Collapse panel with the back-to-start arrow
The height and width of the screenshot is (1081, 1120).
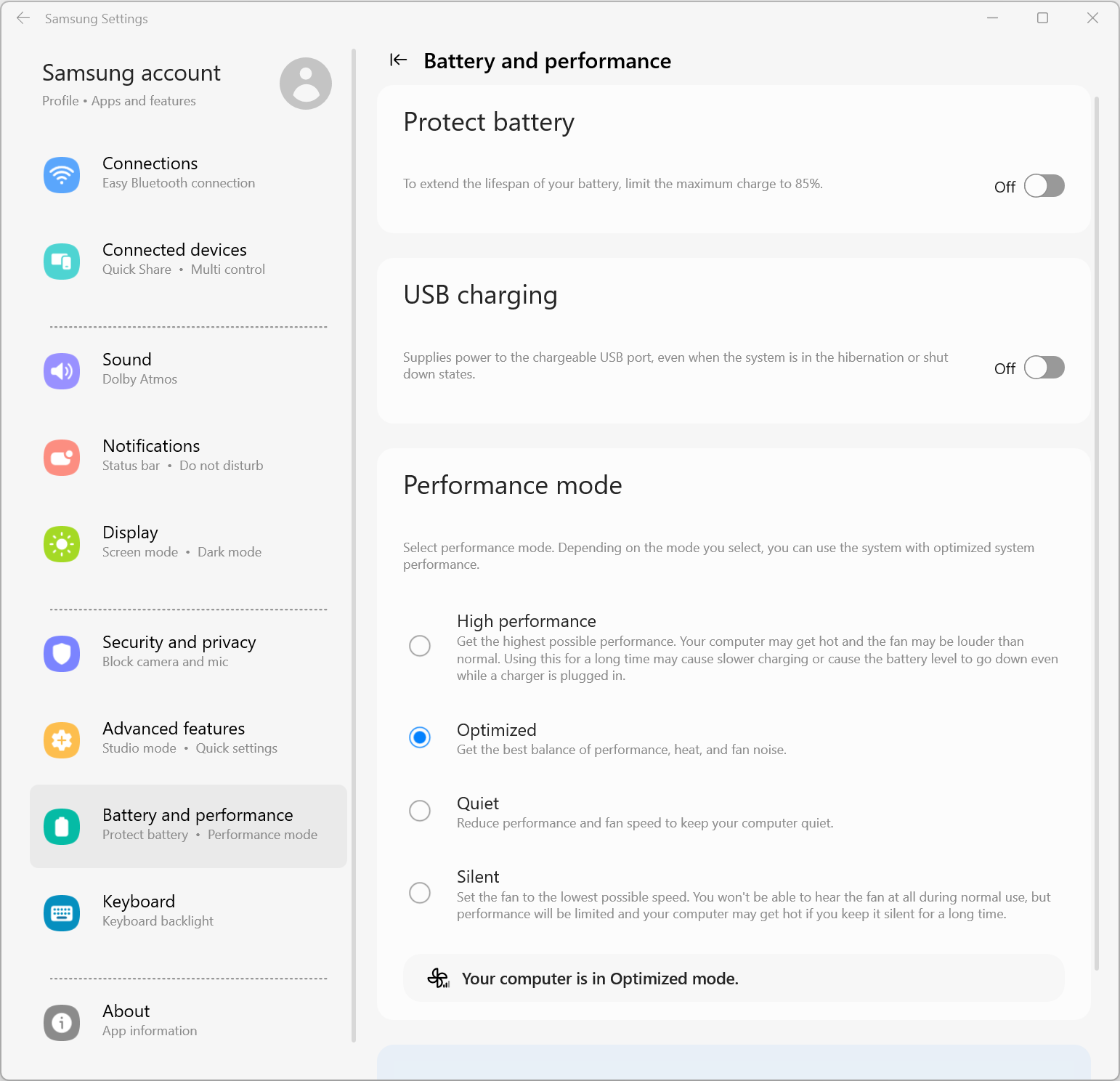(398, 60)
